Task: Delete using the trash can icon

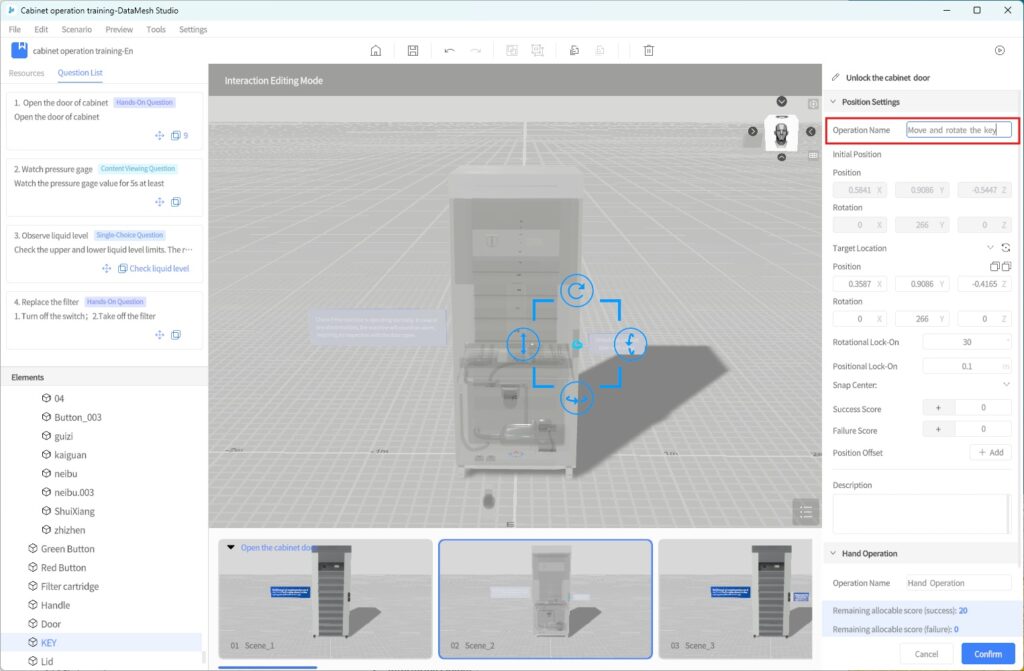Action: (x=648, y=50)
